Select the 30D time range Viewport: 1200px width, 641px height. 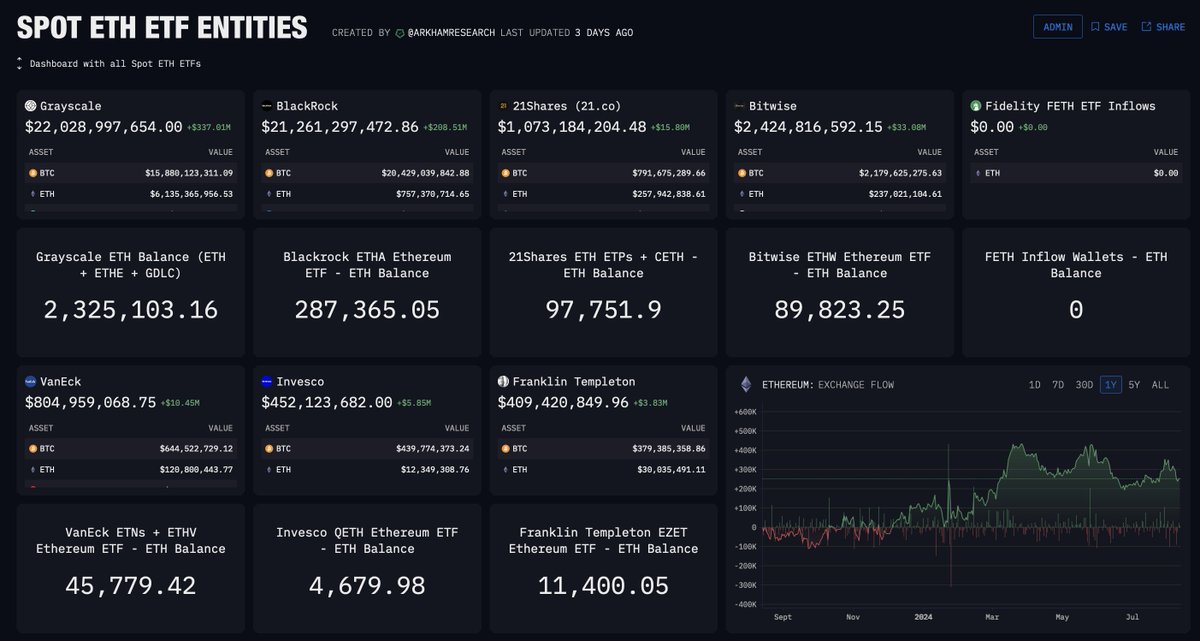click(x=1084, y=385)
